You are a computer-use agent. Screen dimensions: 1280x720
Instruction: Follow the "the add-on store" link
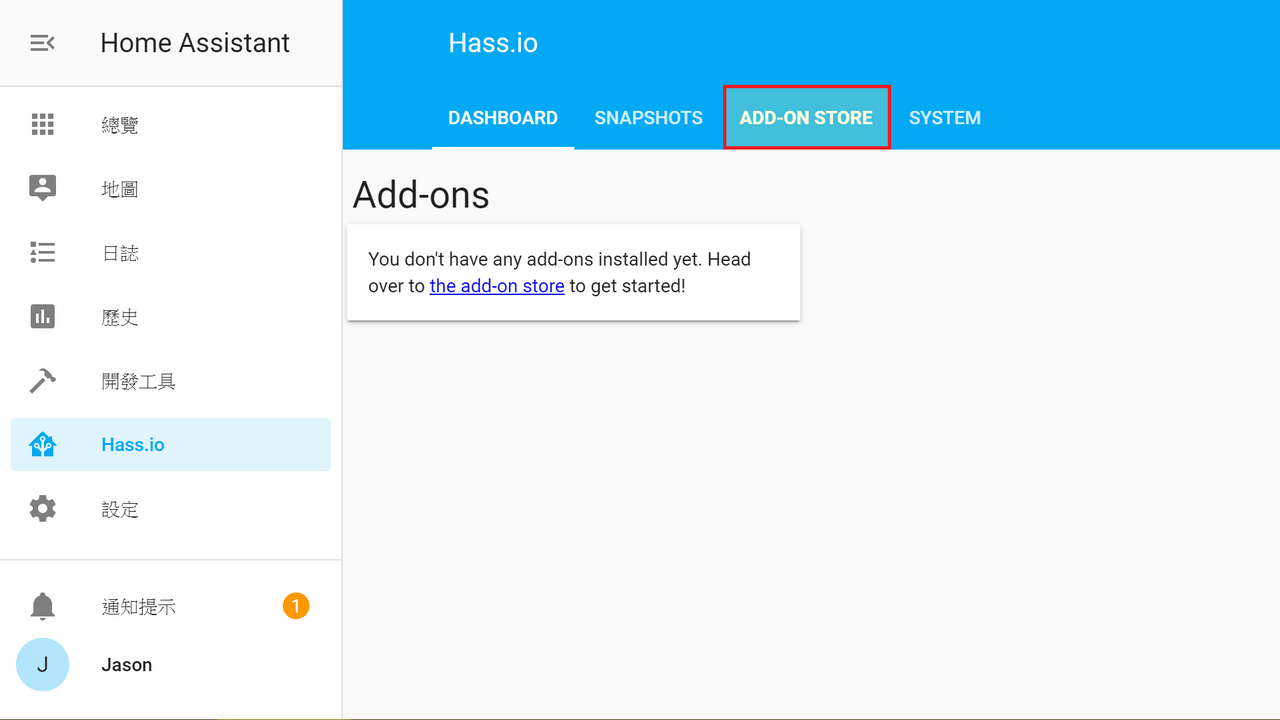[x=497, y=286]
